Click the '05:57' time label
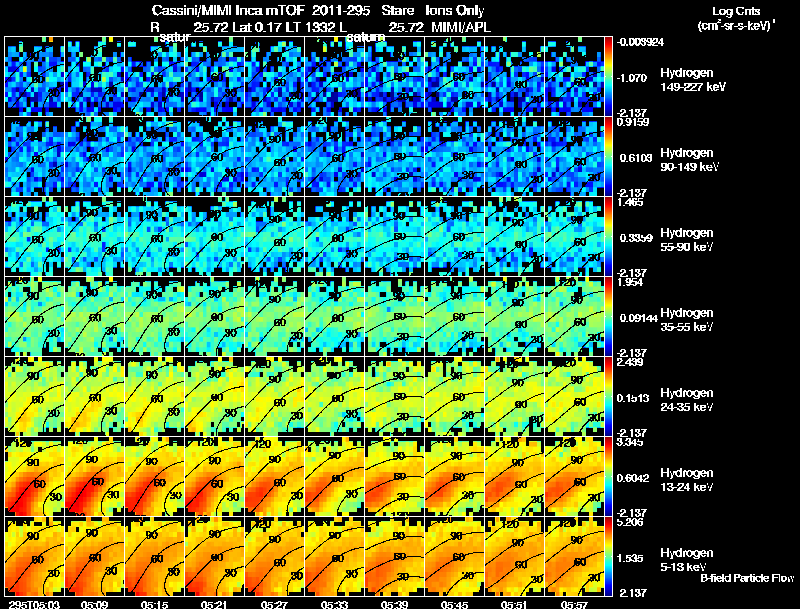 tap(574, 604)
